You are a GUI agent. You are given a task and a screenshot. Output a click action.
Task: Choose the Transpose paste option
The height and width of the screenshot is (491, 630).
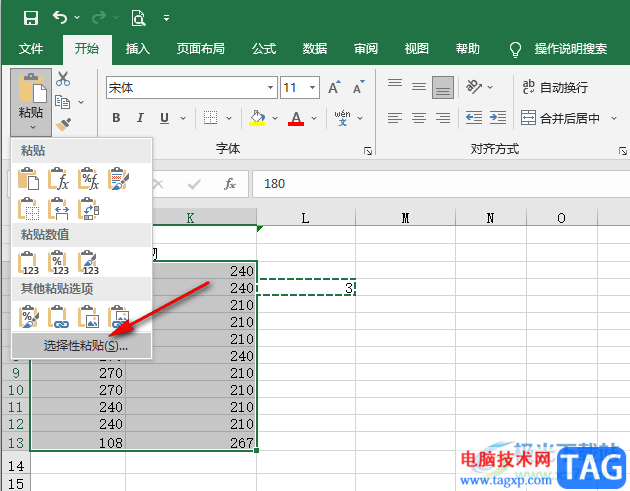pos(88,209)
